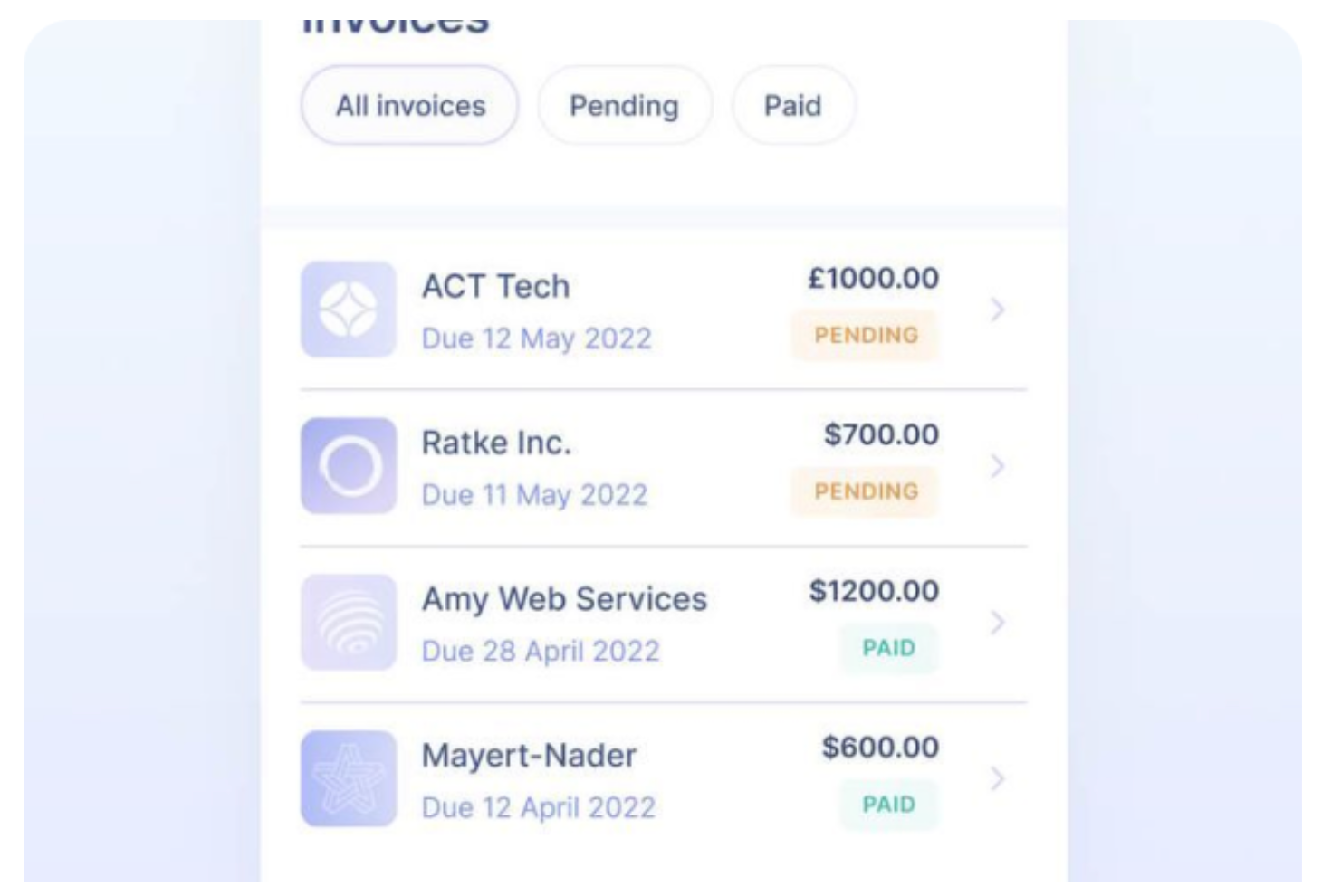Click the Due 12 April 2022 date
The height and width of the screenshot is (896, 1322).
pos(538,807)
